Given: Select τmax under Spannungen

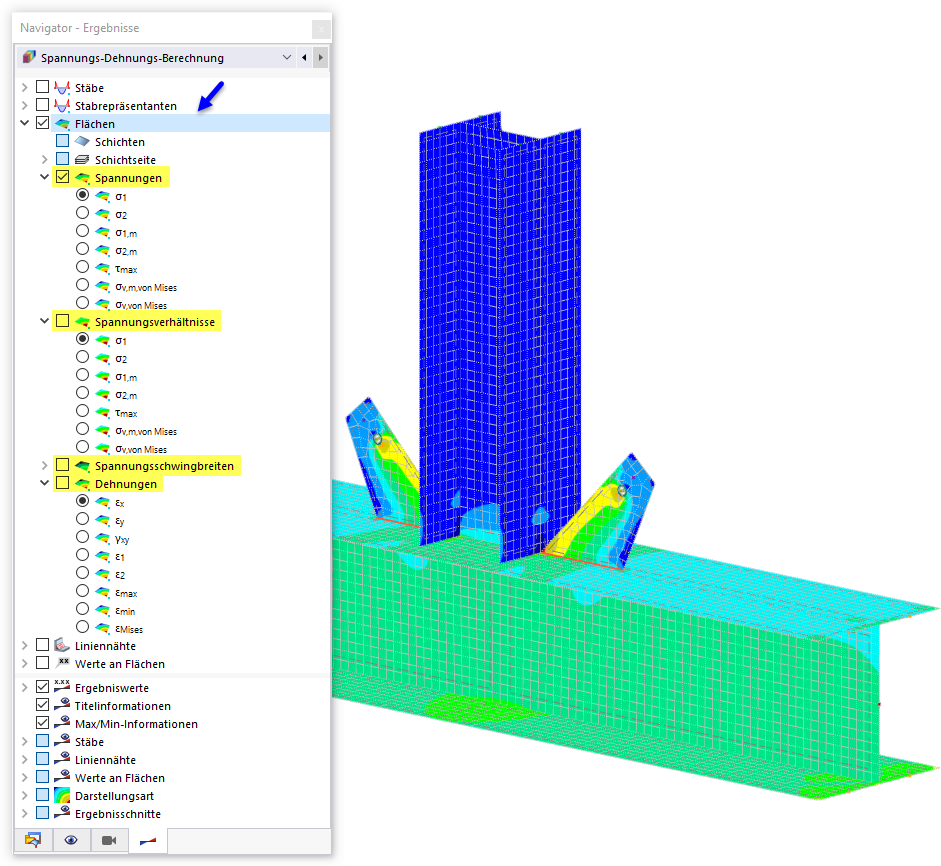Looking at the screenshot, I should click(x=82, y=267).
